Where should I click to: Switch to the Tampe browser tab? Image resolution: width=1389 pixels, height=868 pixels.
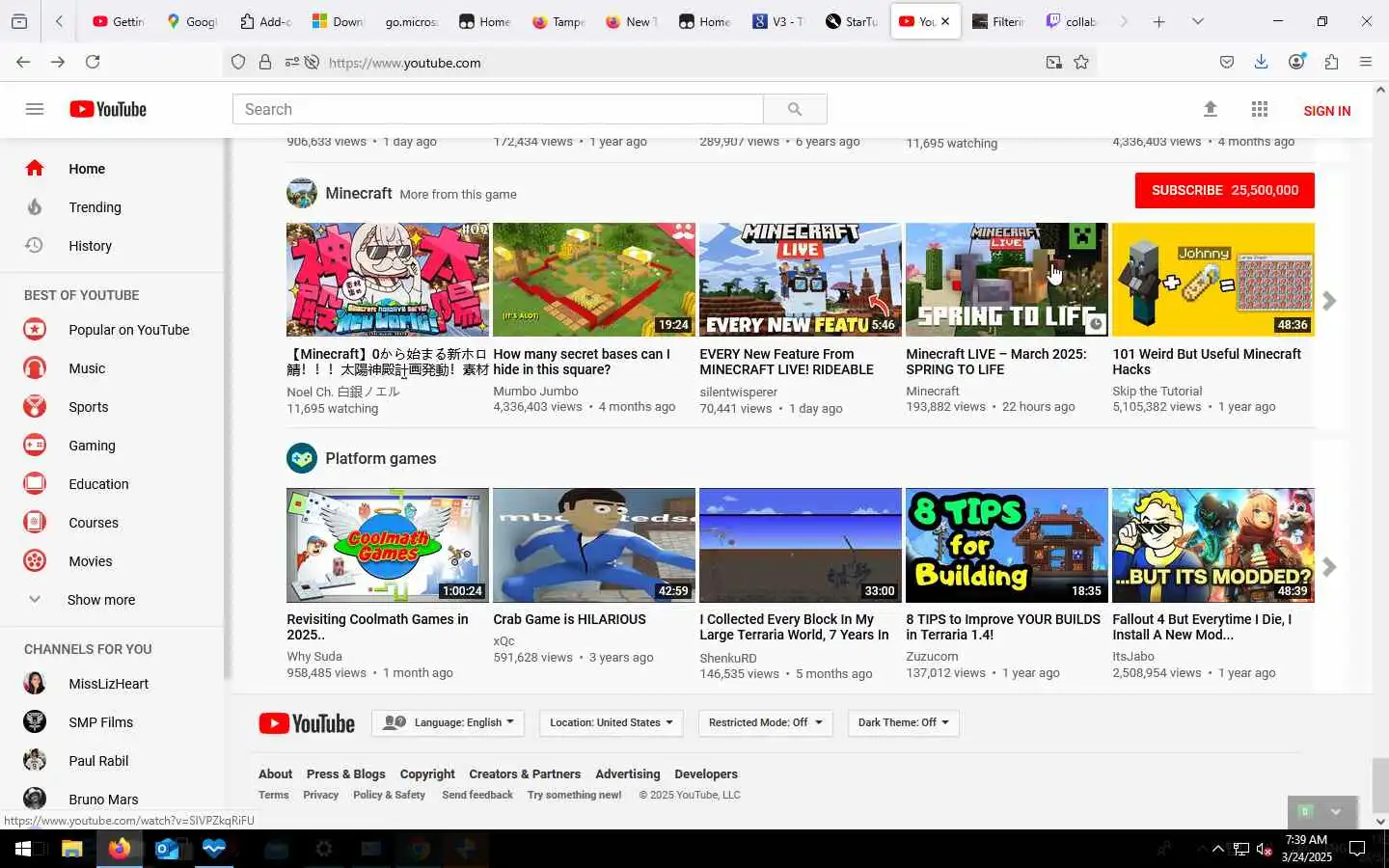tap(558, 21)
